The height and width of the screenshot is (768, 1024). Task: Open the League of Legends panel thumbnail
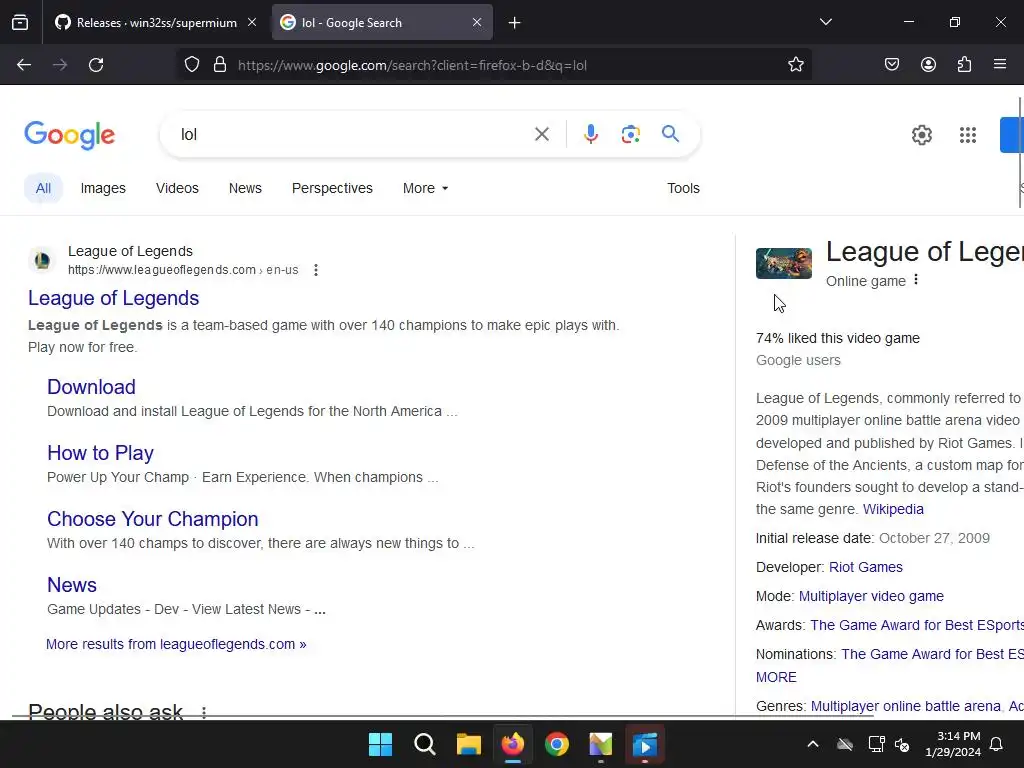click(784, 263)
